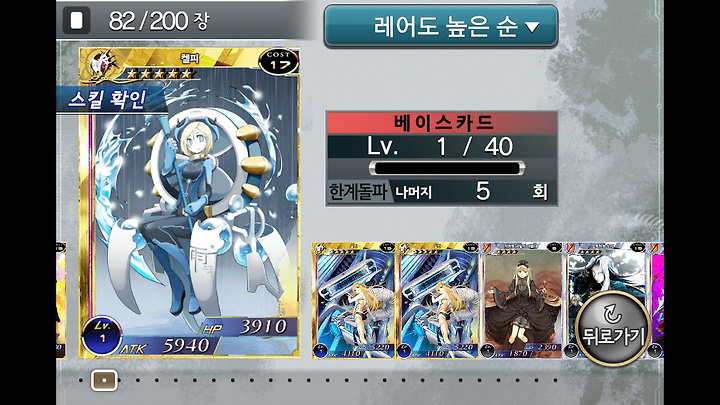Choose the gothic dress girl card thumbnail

pos(522,300)
